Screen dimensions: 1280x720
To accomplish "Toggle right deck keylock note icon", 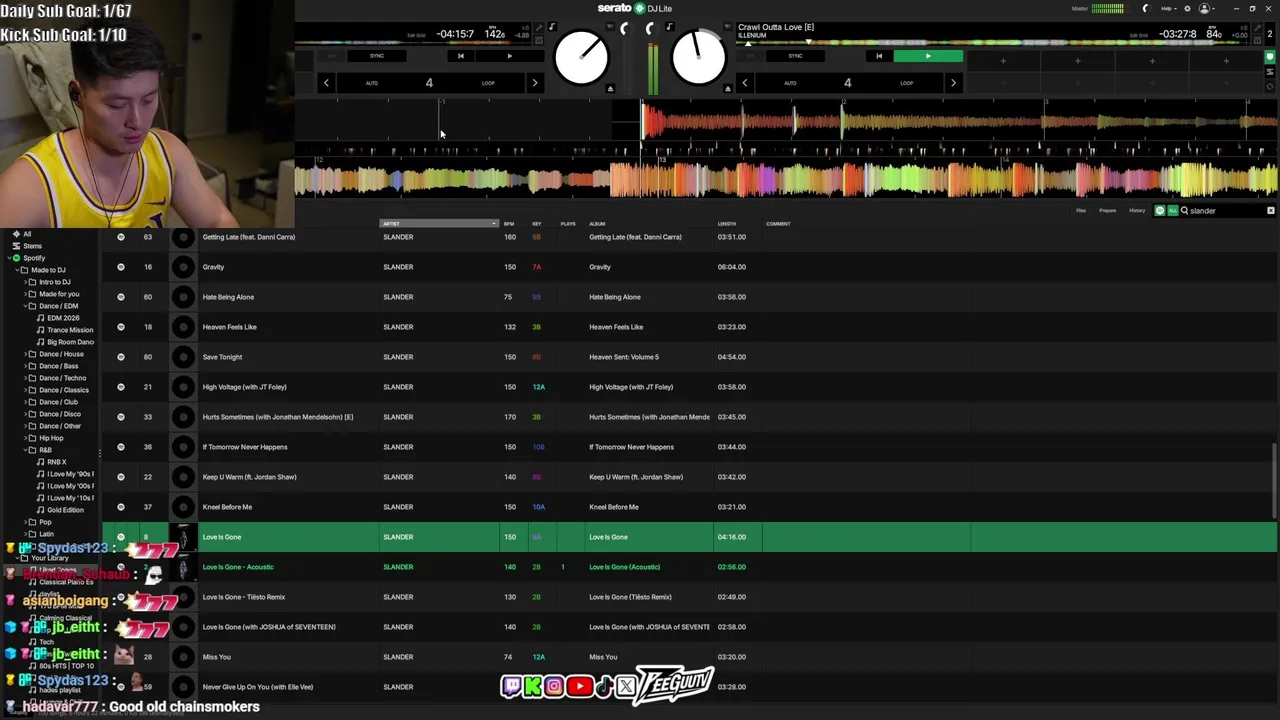I will coord(669,28).
